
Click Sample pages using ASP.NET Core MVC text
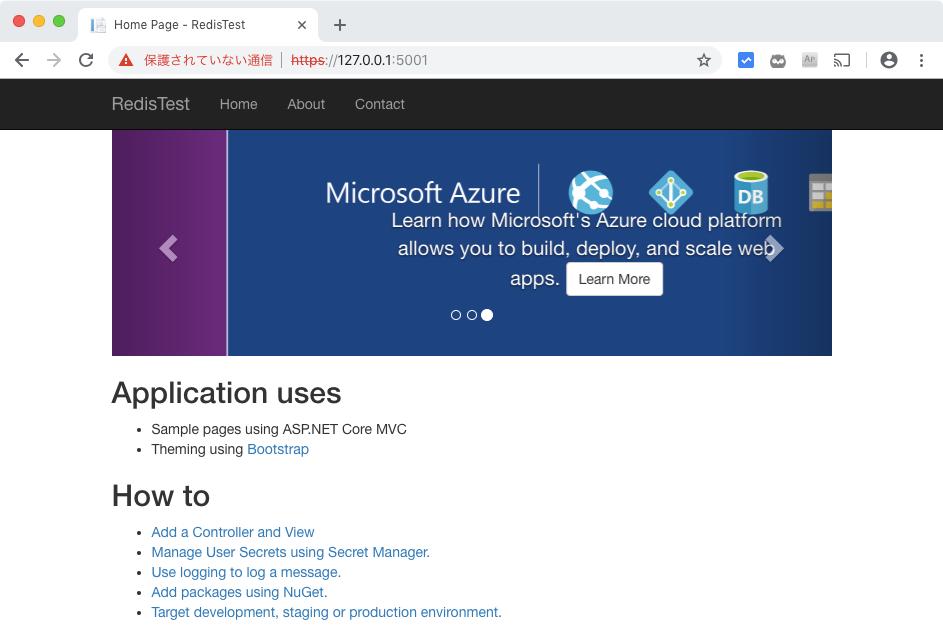(279, 429)
